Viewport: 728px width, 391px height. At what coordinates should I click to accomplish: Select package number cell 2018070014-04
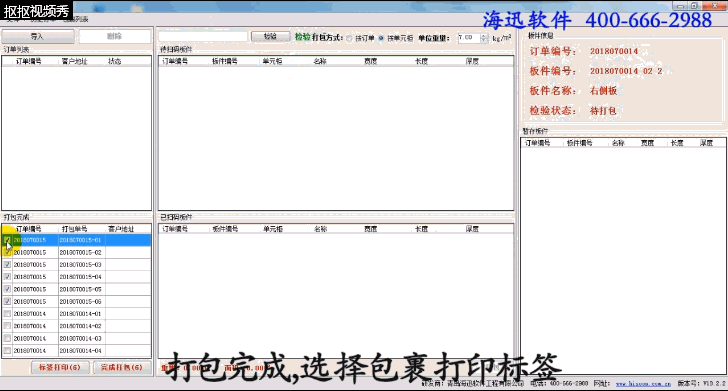(81, 351)
